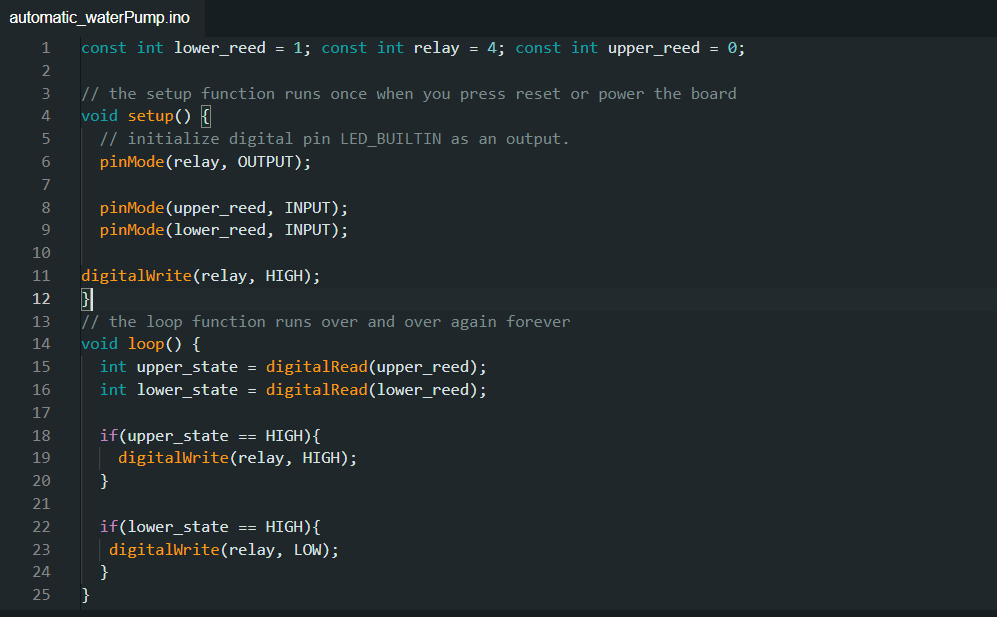This screenshot has width=997, height=617.
Task: Click upper_reed in the line 1 declaration
Action: point(653,48)
